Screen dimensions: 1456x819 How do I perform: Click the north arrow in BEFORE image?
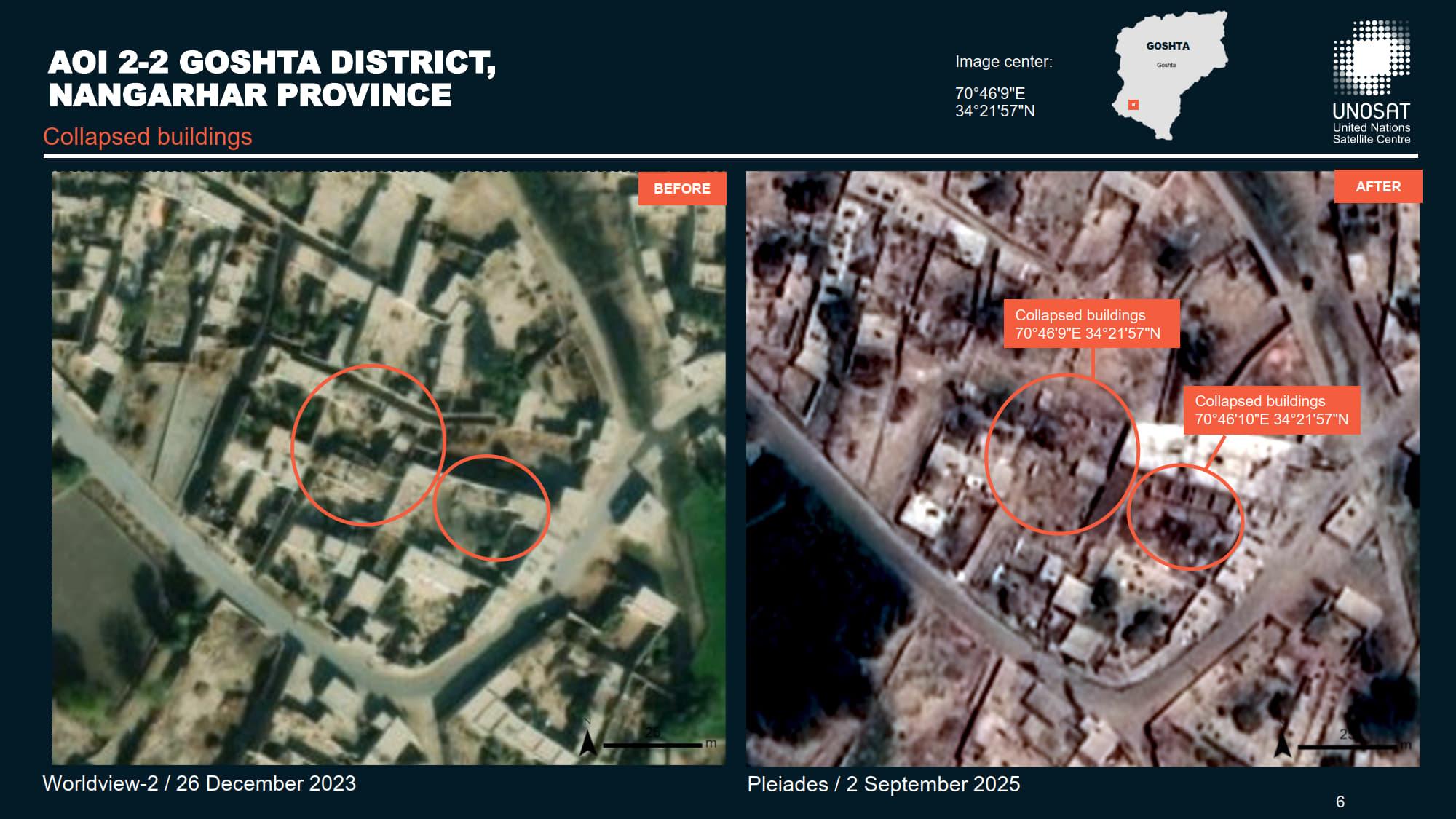point(587,742)
